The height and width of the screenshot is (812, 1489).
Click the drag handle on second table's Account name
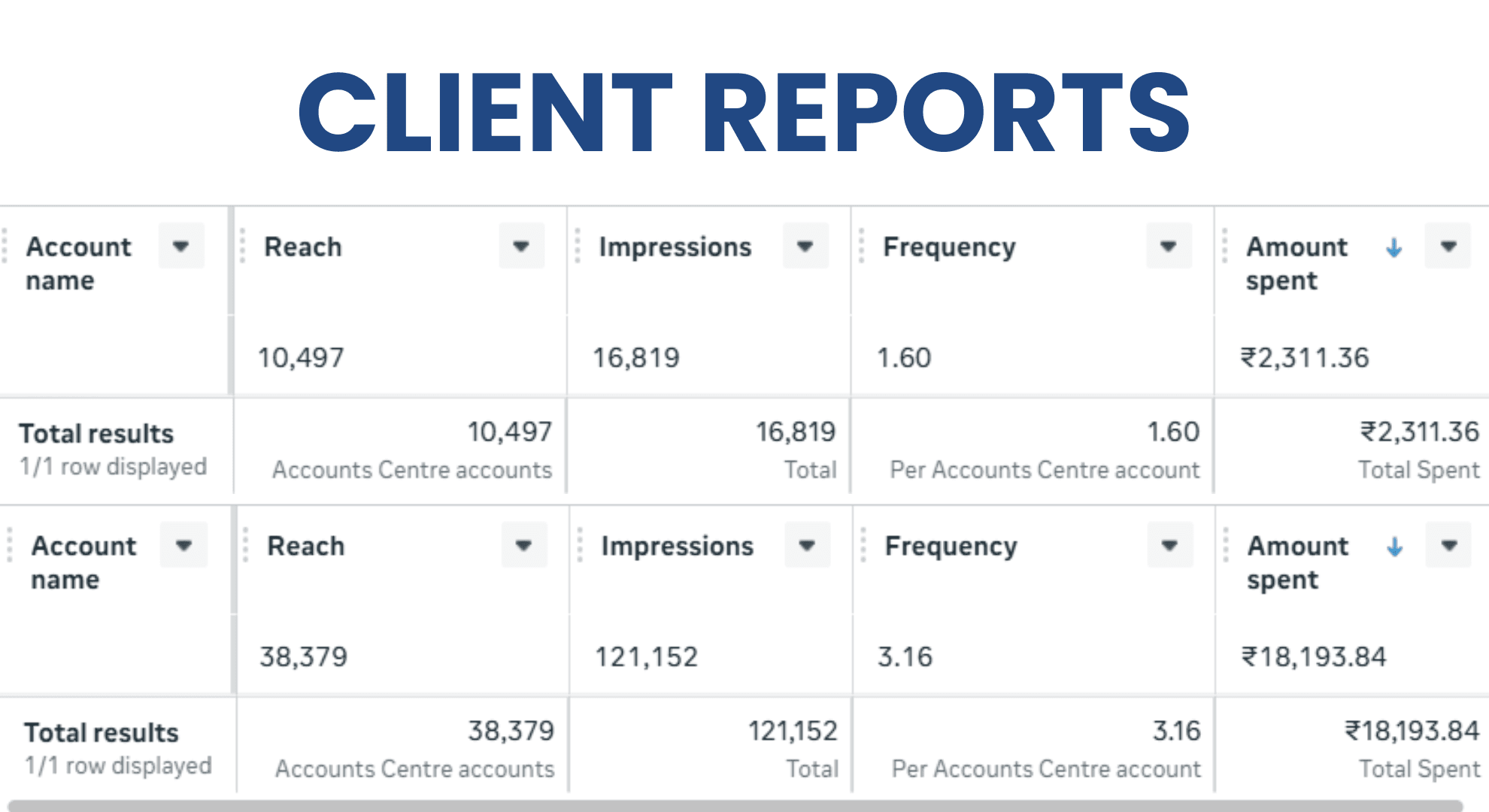coord(9,546)
